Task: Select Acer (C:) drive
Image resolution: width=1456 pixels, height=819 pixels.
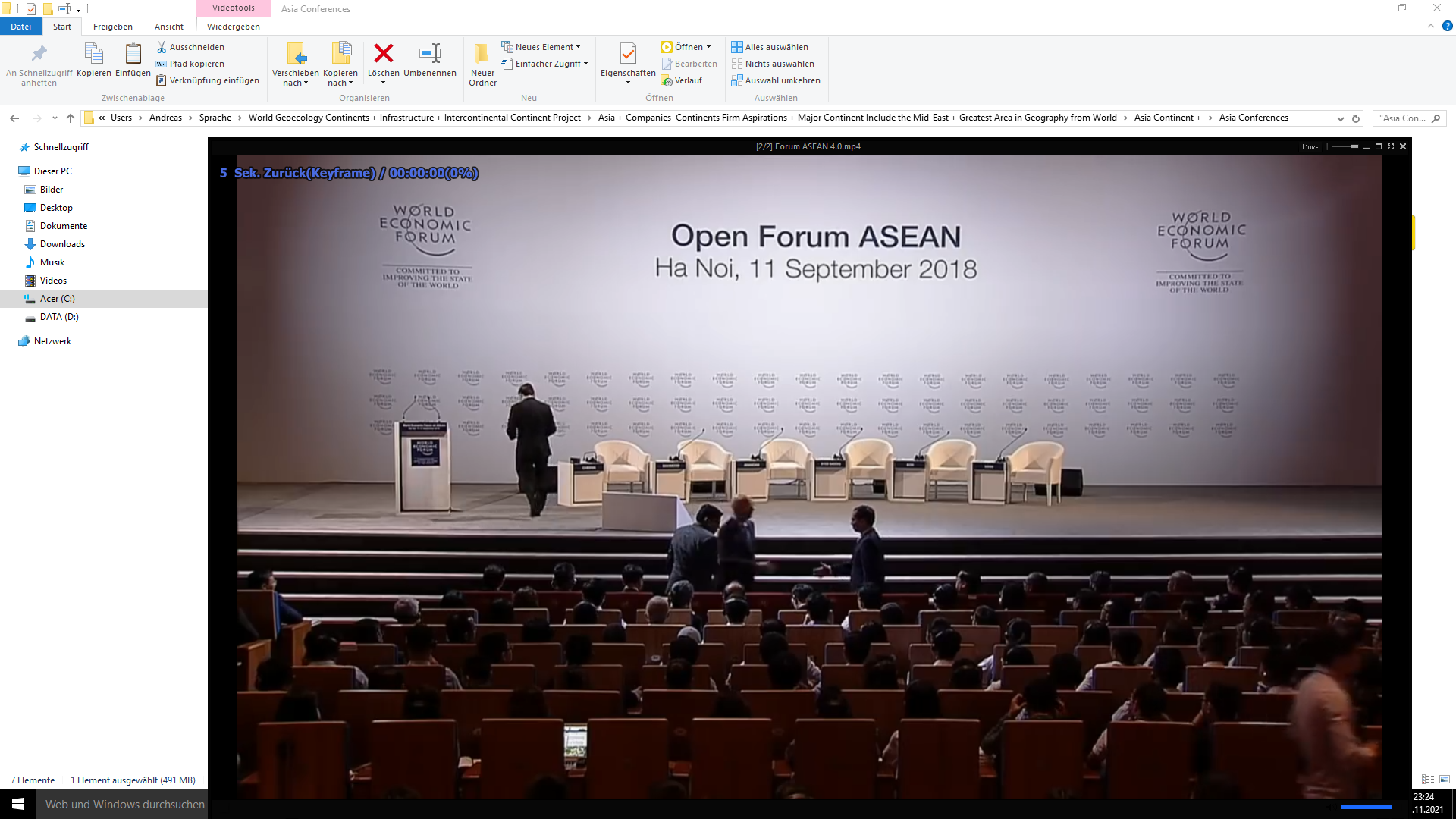Action: coord(103,299)
